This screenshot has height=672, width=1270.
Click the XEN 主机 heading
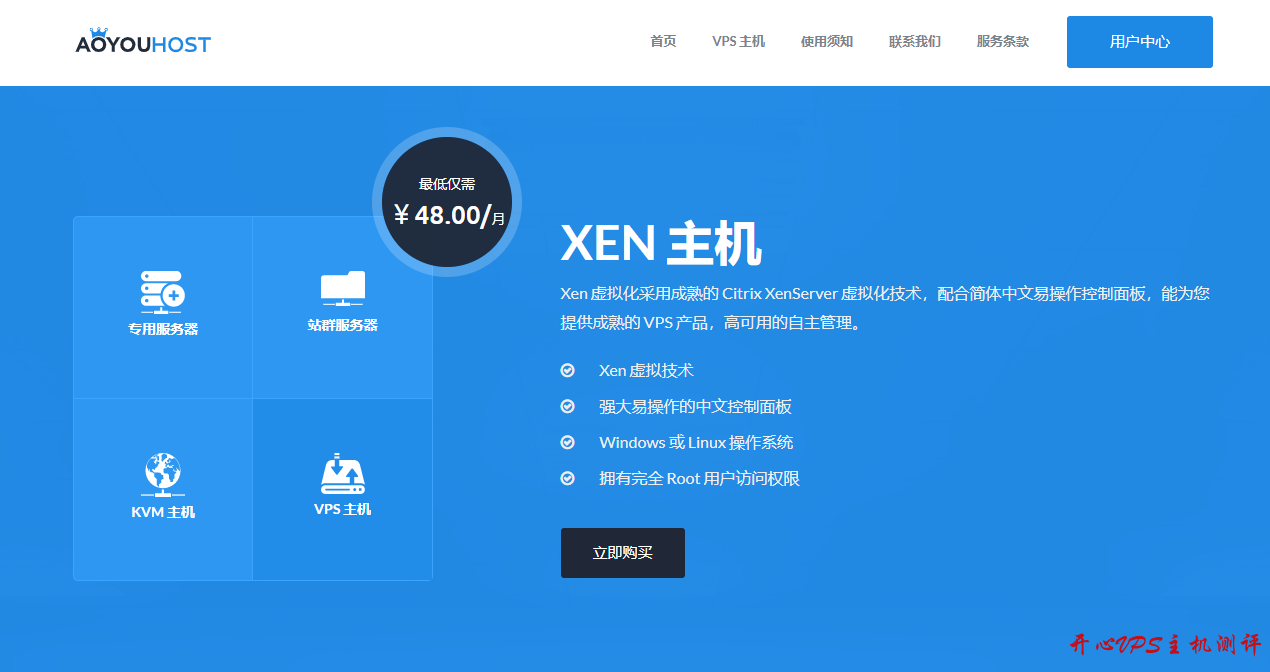661,243
